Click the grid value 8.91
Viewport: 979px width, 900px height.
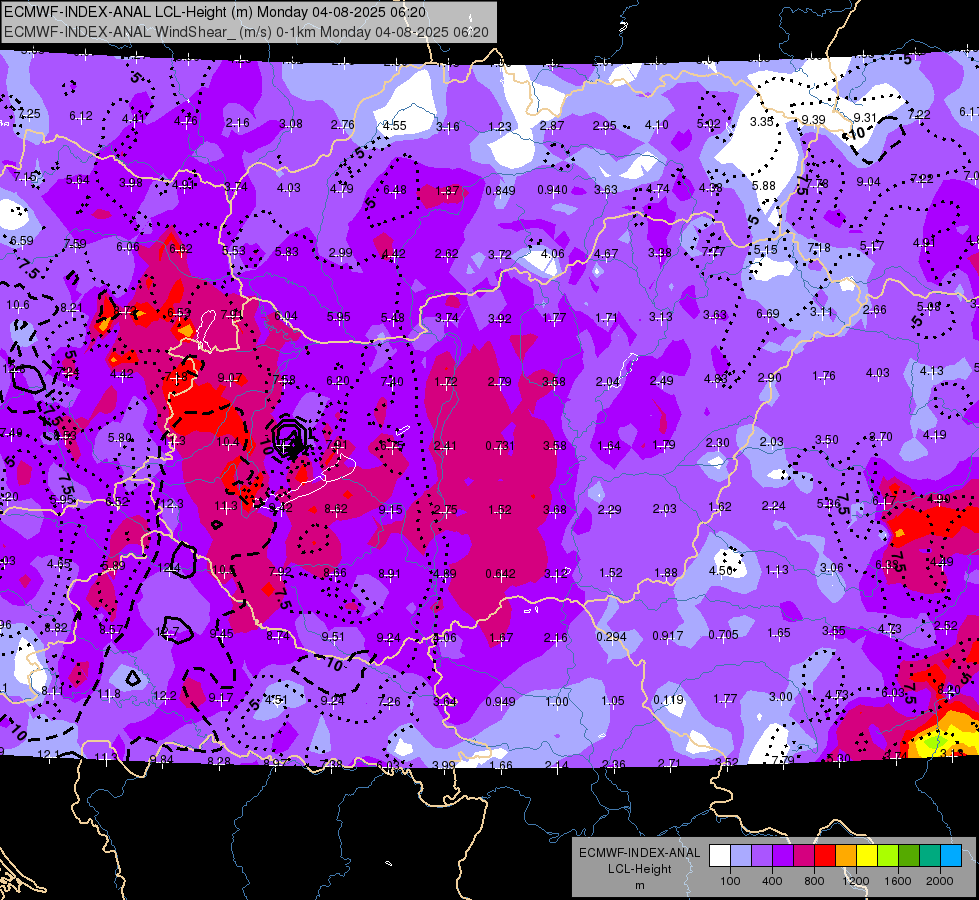[390, 573]
